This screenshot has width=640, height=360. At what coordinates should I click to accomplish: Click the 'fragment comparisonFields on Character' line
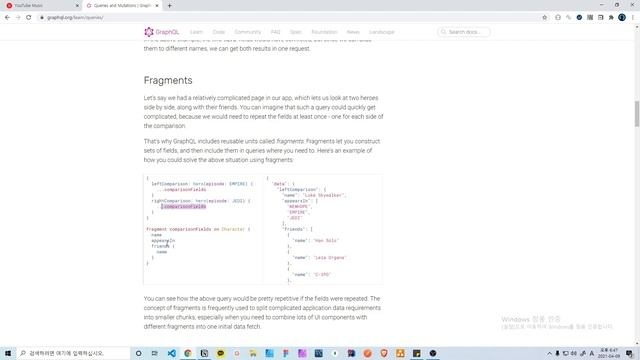[198, 229]
